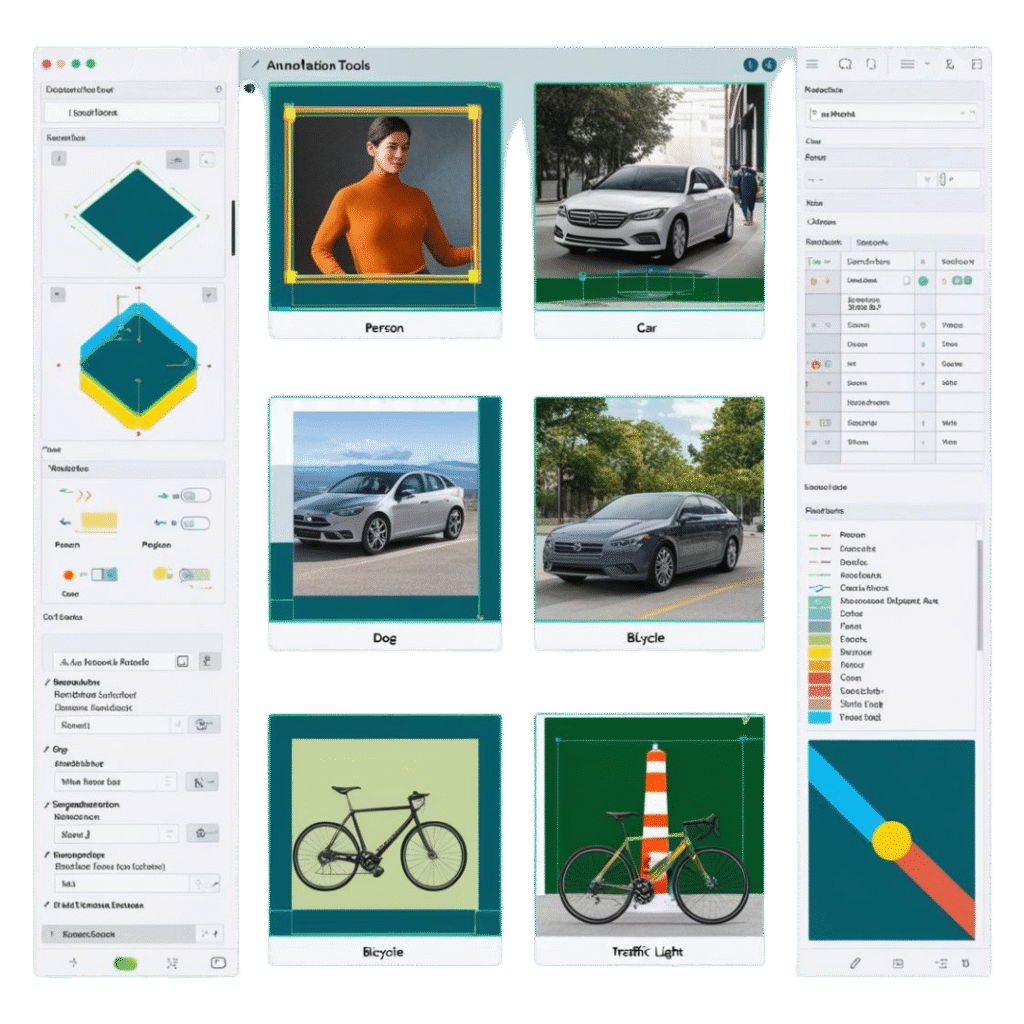1024x1024 pixels.
Task: Click the speech bubble comment icon in the top-right toolbar
Action: point(845,64)
